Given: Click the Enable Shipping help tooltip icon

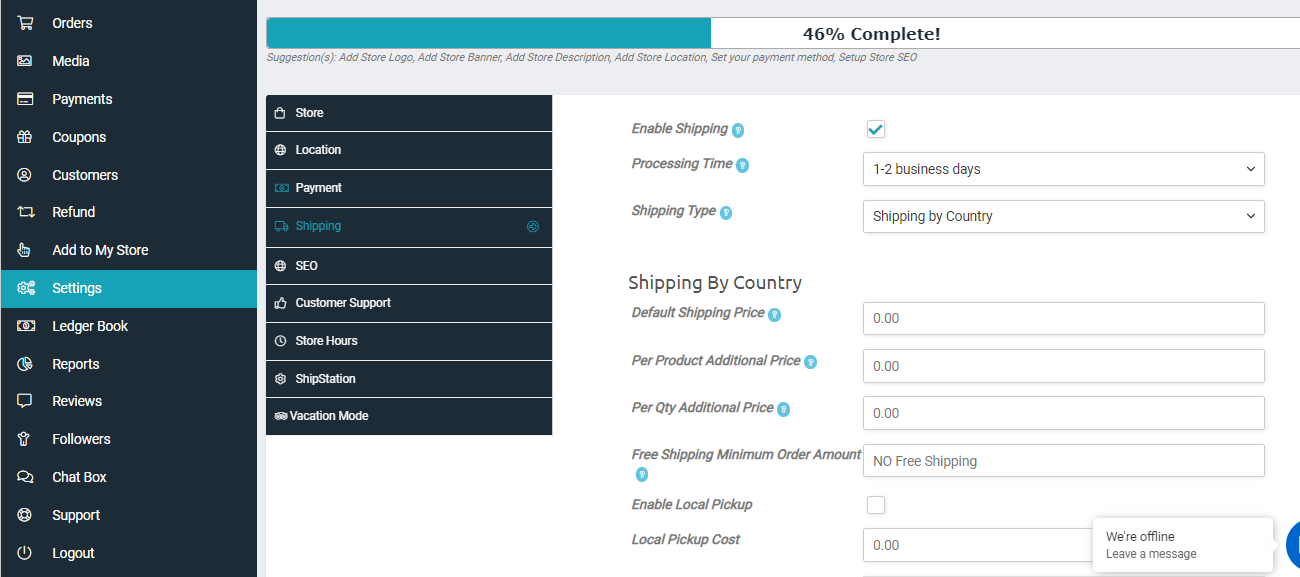Looking at the screenshot, I should pyautogui.click(x=738, y=130).
